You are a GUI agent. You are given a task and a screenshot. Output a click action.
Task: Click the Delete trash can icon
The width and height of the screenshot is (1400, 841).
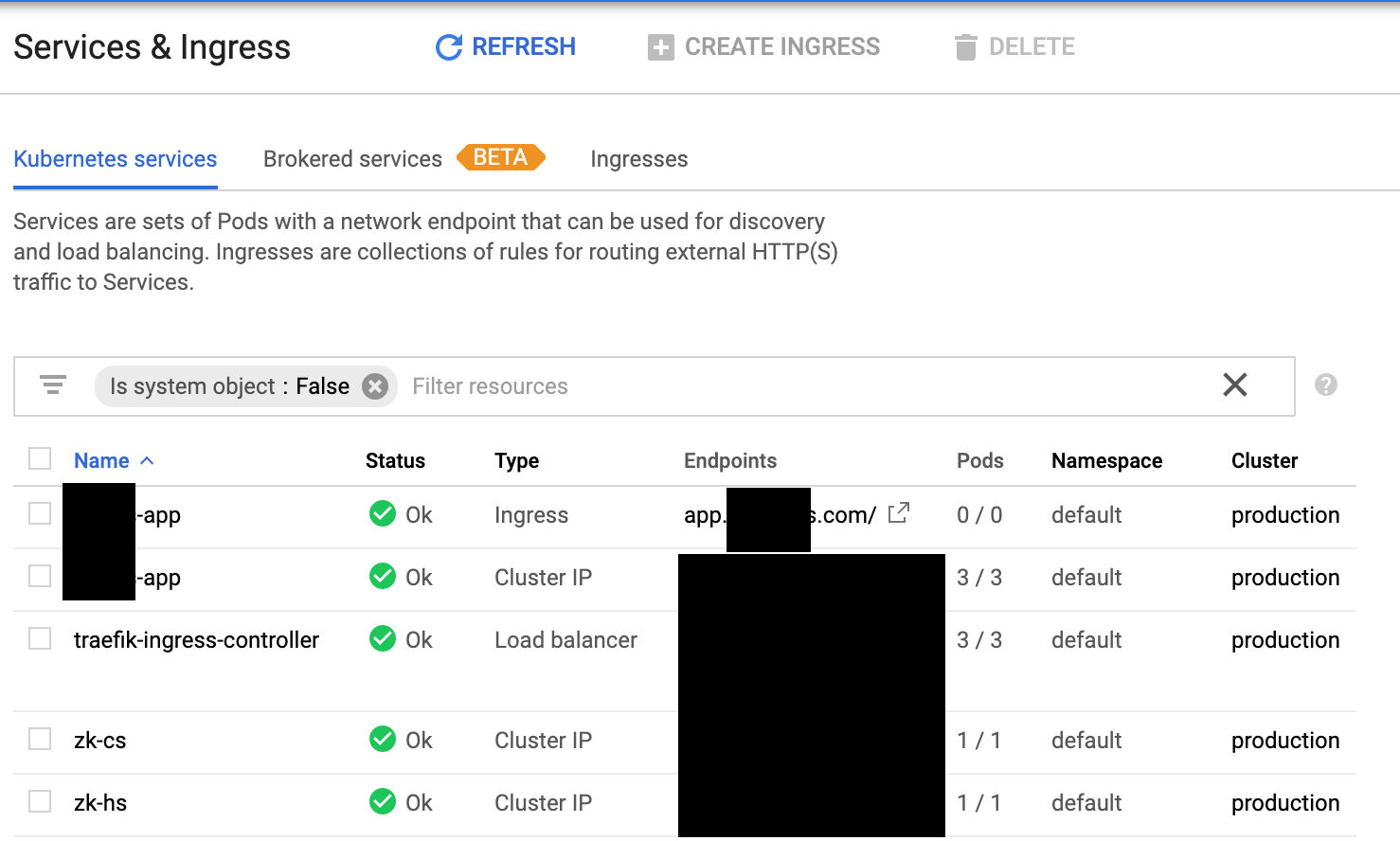click(965, 47)
